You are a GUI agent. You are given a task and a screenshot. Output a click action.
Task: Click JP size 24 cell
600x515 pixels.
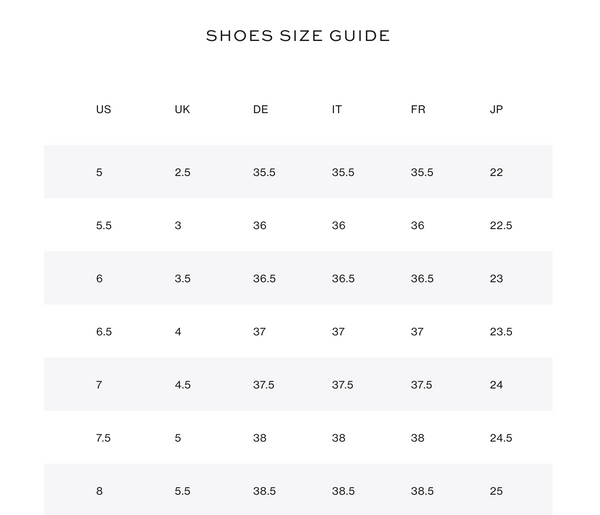[x=496, y=385]
